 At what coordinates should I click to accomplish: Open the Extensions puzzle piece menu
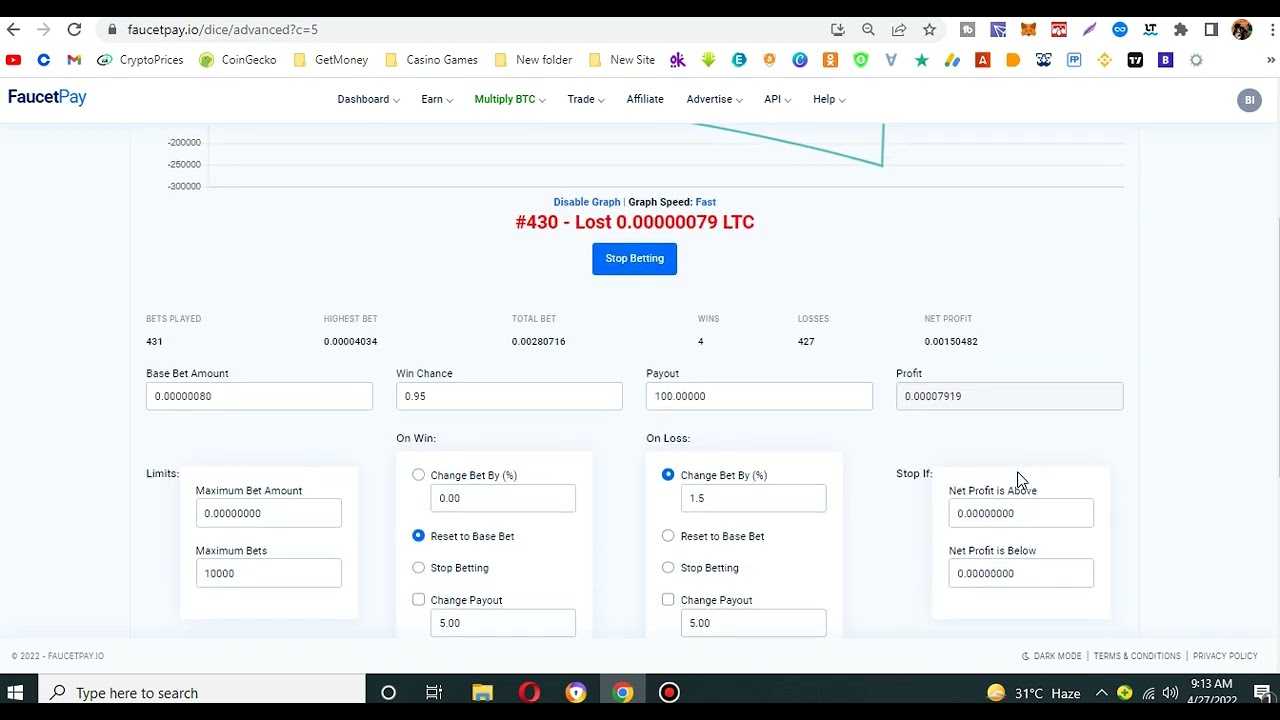click(1181, 30)
